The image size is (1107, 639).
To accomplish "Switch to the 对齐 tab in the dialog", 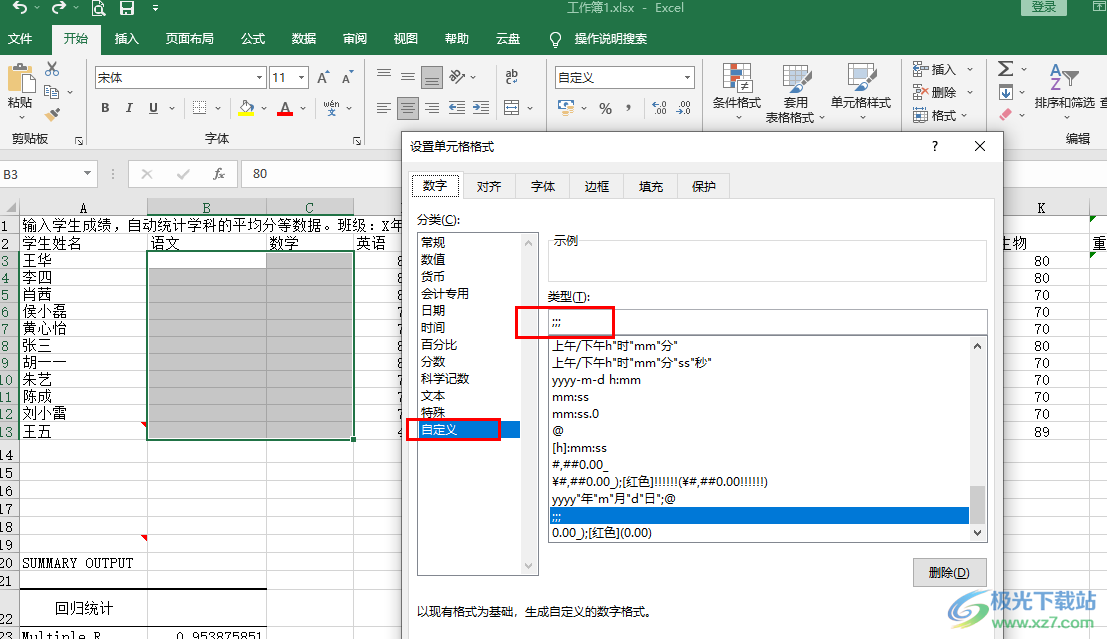I will coord(489,186).
